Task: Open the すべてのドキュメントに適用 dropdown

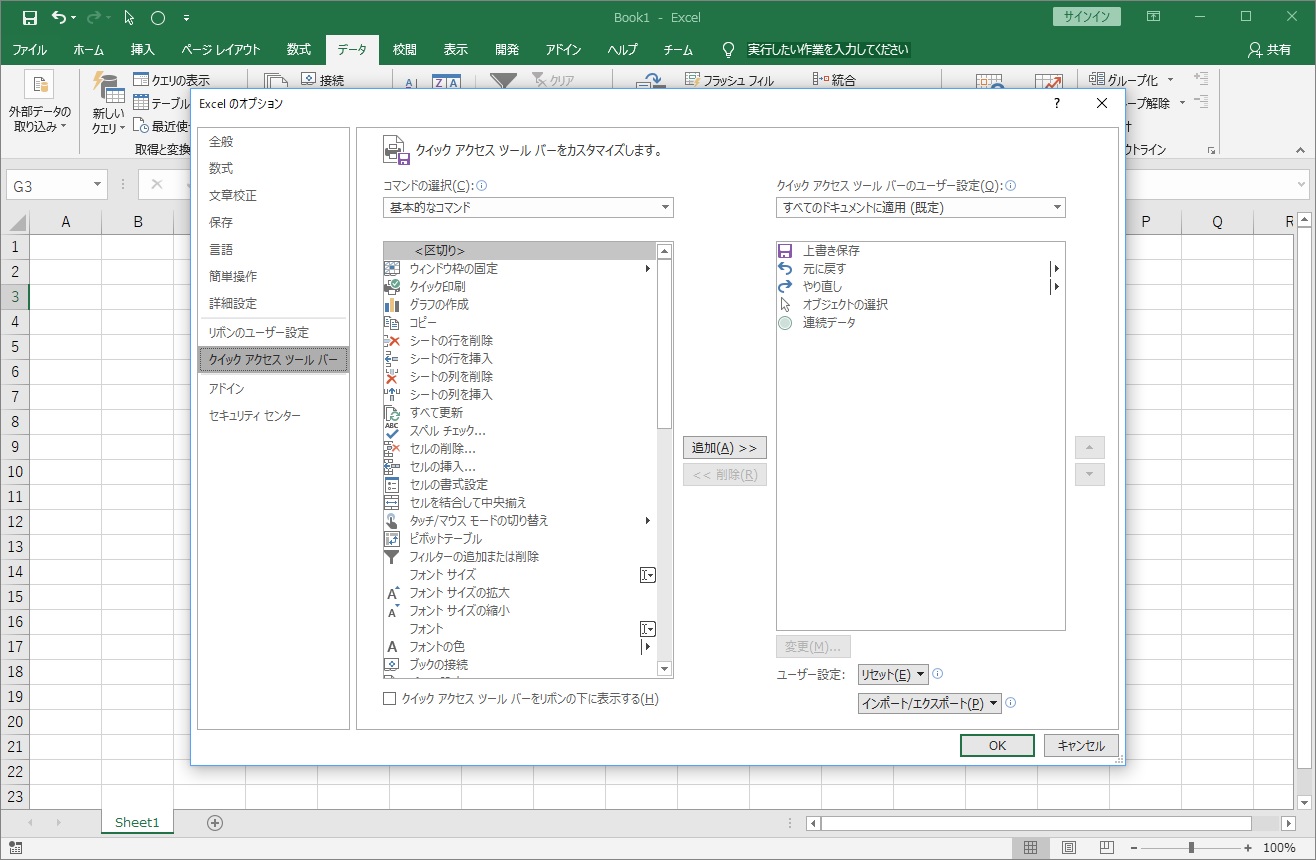Action: pos(921,207)
